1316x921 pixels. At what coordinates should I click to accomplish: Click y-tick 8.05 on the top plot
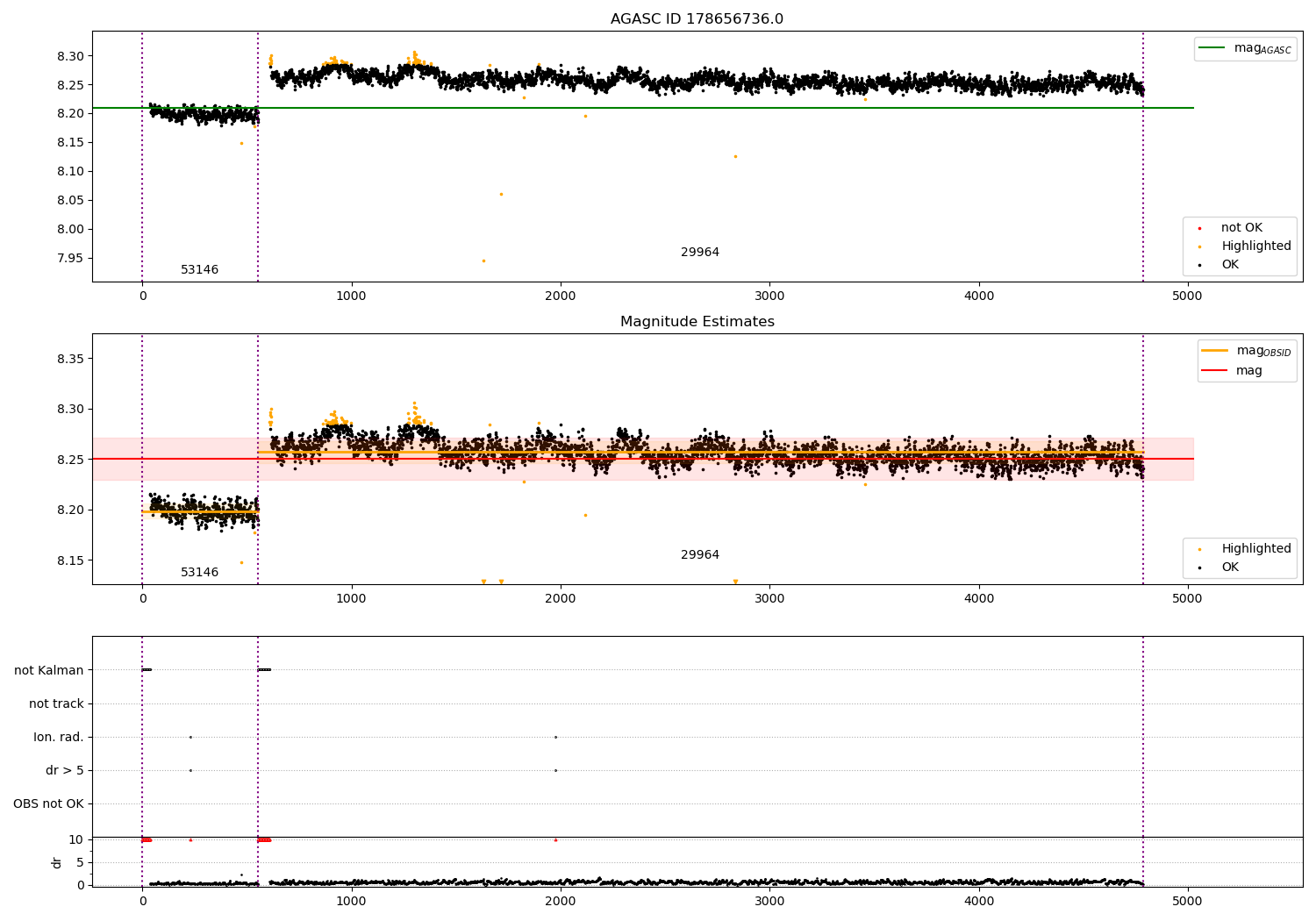tap(70, 200)
